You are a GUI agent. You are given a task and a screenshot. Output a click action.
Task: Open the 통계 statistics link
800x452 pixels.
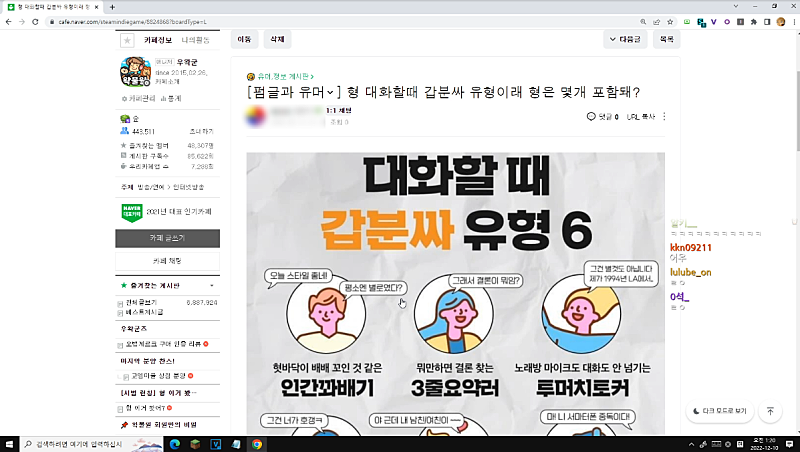tap(171, 98)
